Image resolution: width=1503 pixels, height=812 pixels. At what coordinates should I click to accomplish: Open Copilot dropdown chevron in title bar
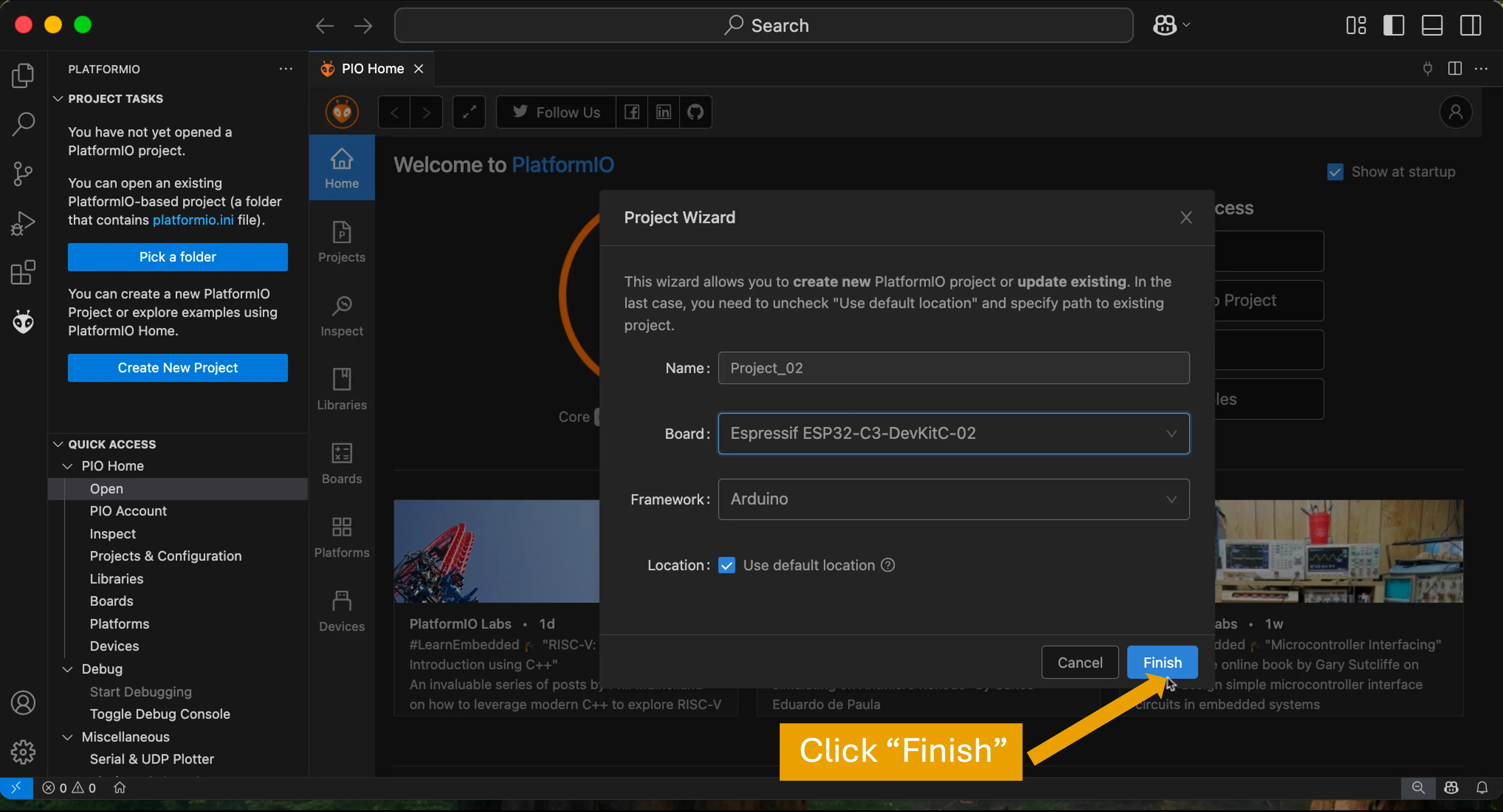pyautogui.click(x=1186, y=25)
